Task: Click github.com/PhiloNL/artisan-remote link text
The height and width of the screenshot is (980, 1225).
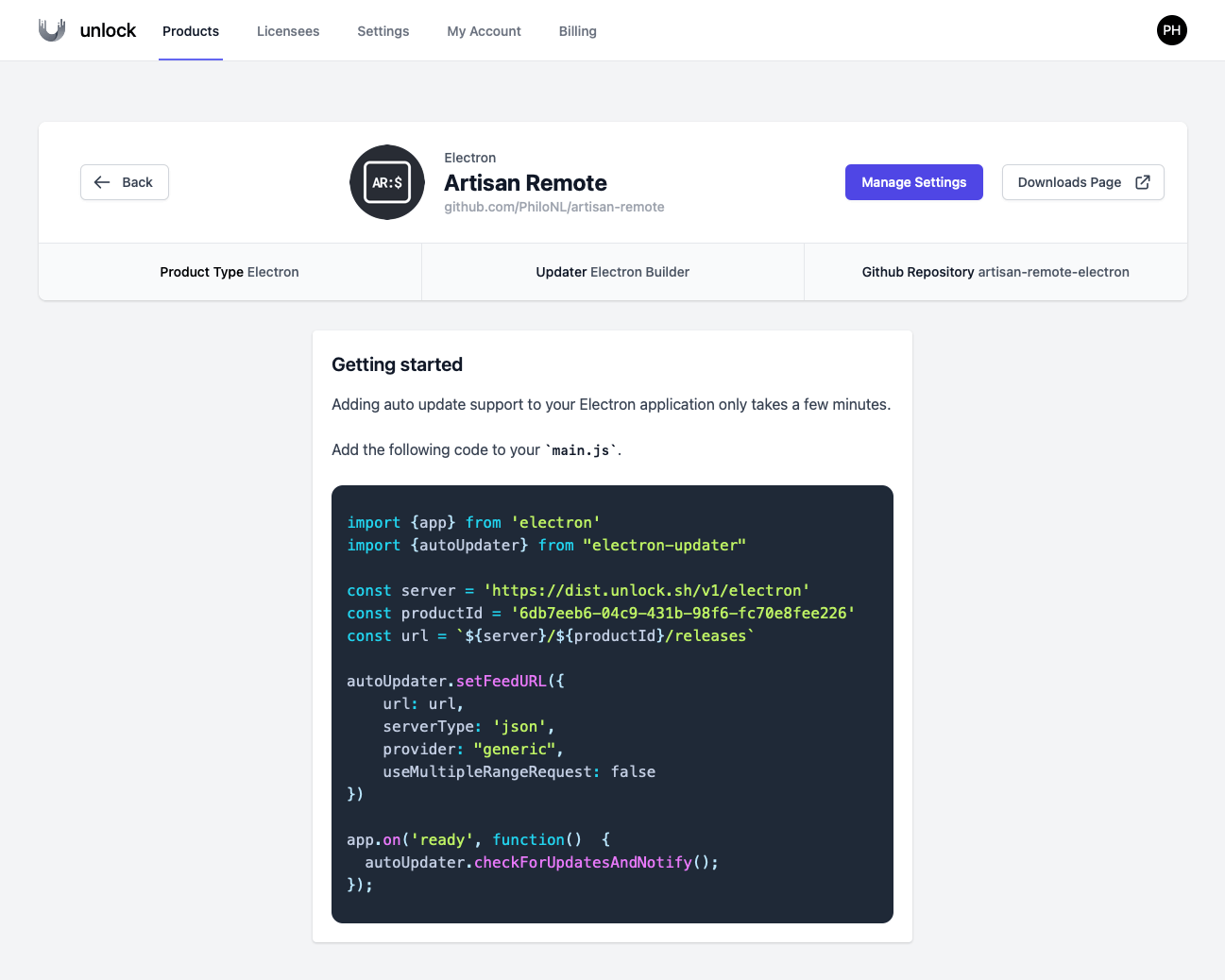Action: pyautogui.click(x=554, y=207)
